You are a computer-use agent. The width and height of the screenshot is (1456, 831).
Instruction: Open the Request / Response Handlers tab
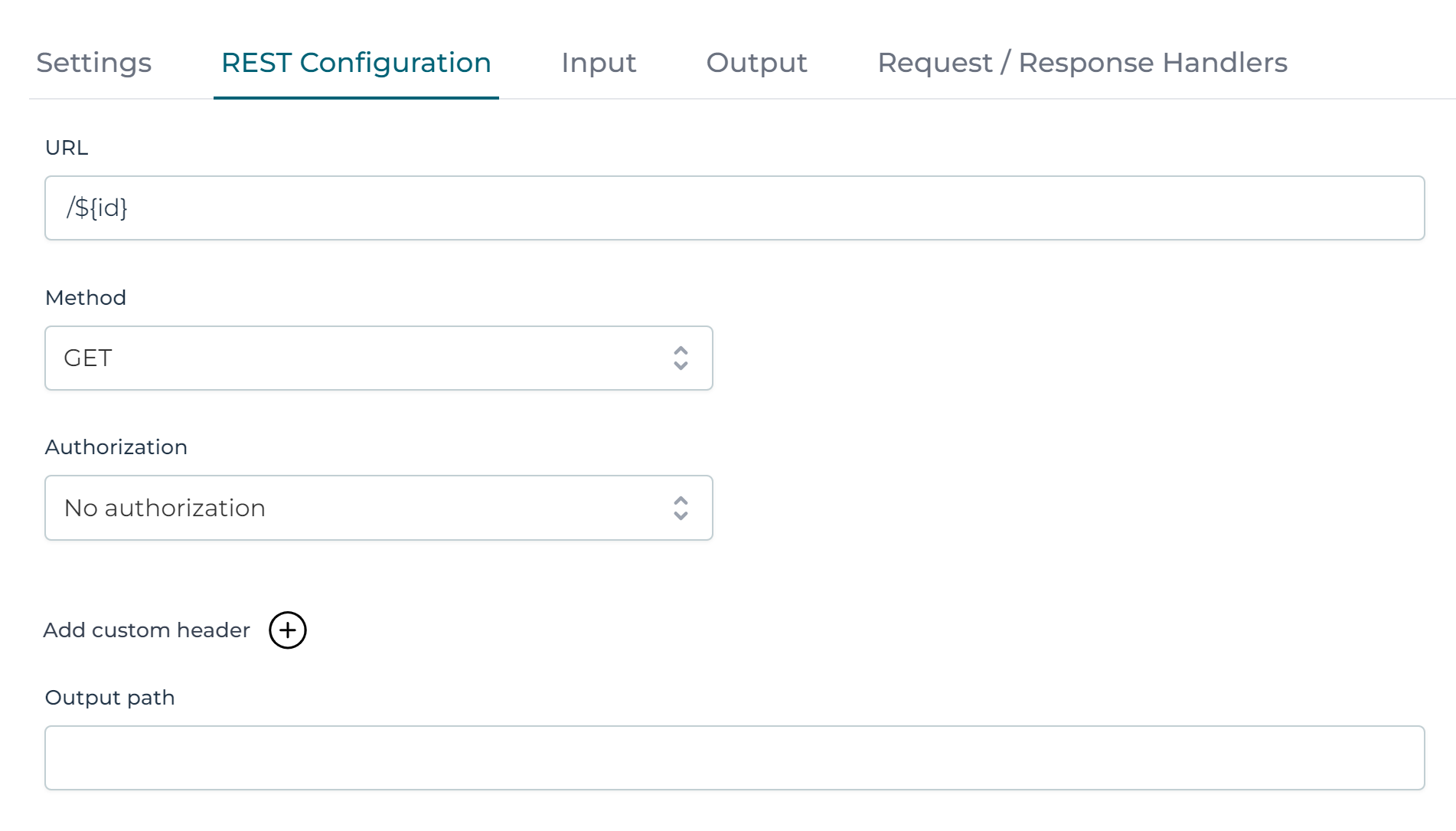coord(1082,63)
